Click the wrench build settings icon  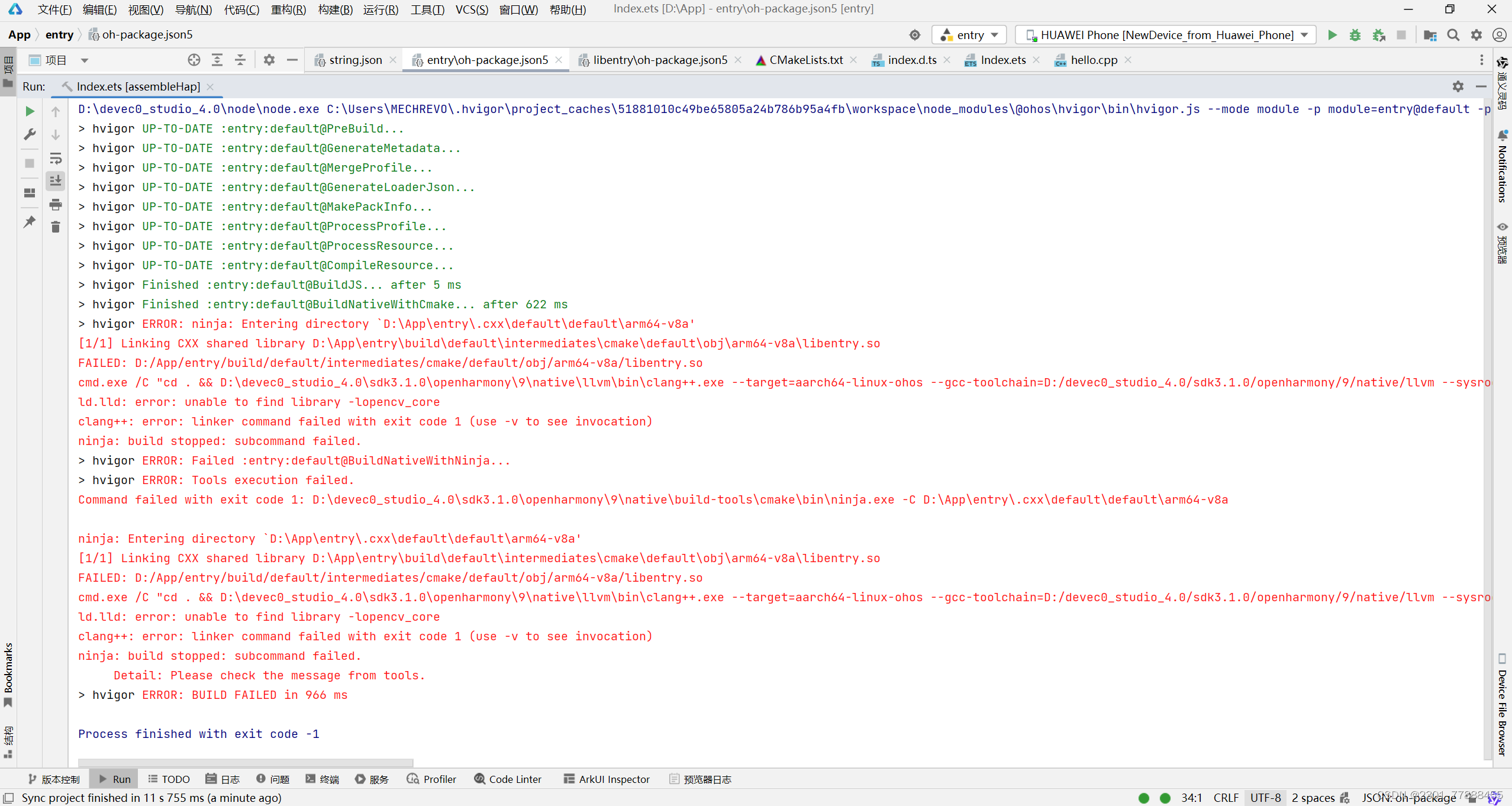click(x=30, y=135)
